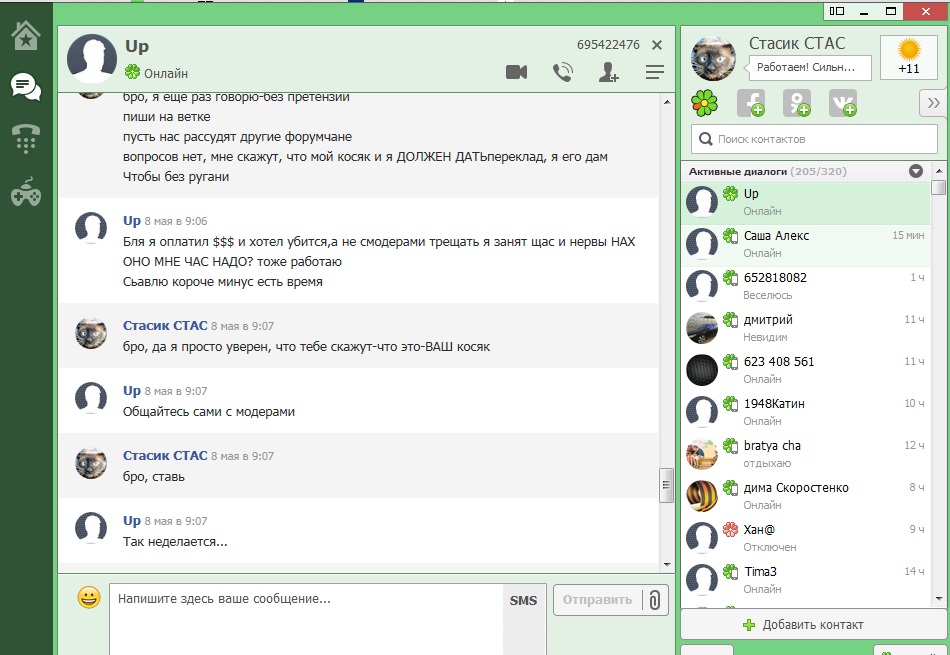Click sender name Up at 9:06 message
The width and height of the screenshot is (950, 655).
[131, 221]
